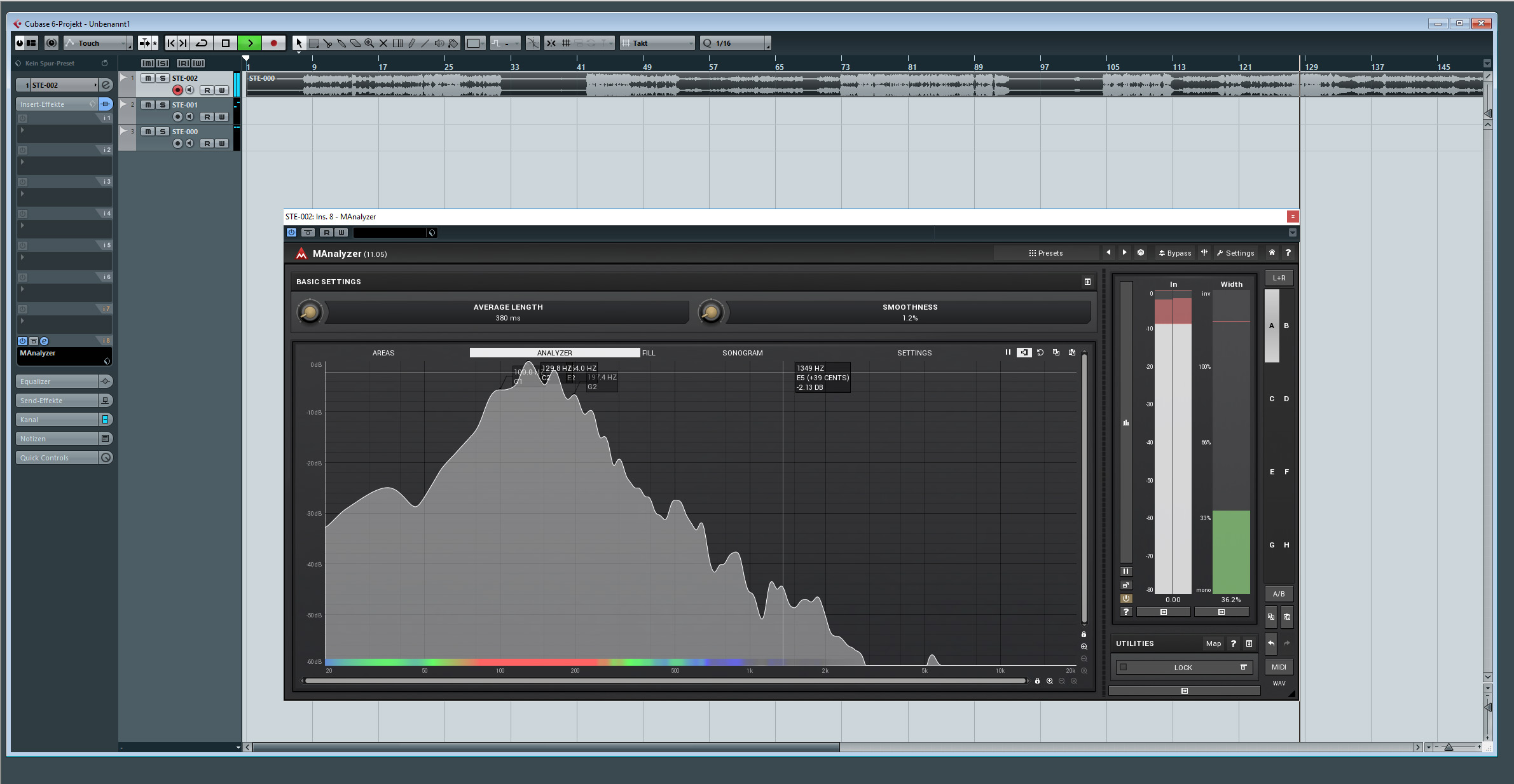Click the Map button in Utilities
Image resolution: width=1514 pixels, height=784 pixels.
[1213, 643]
